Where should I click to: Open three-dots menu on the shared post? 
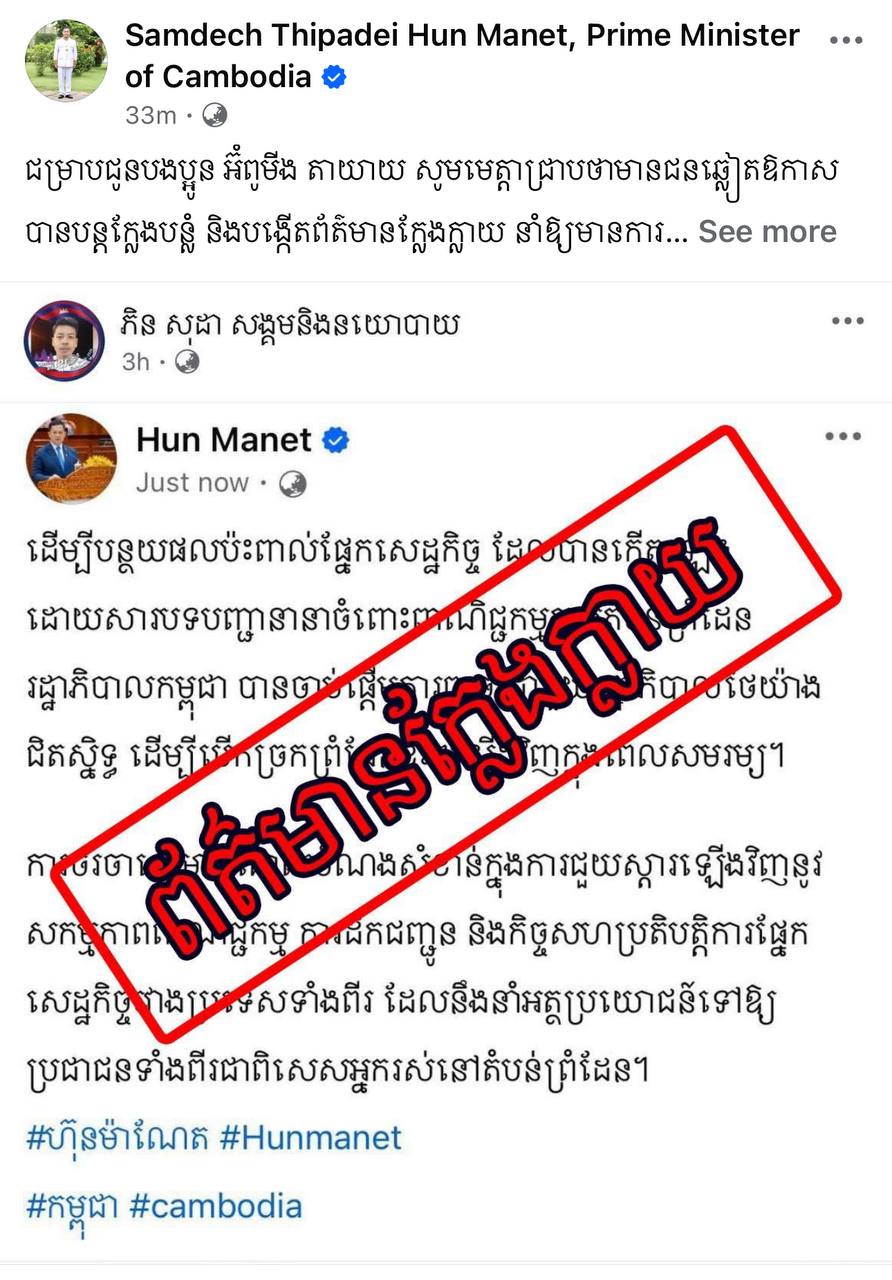pyautogui.click(x=846, y=321)
